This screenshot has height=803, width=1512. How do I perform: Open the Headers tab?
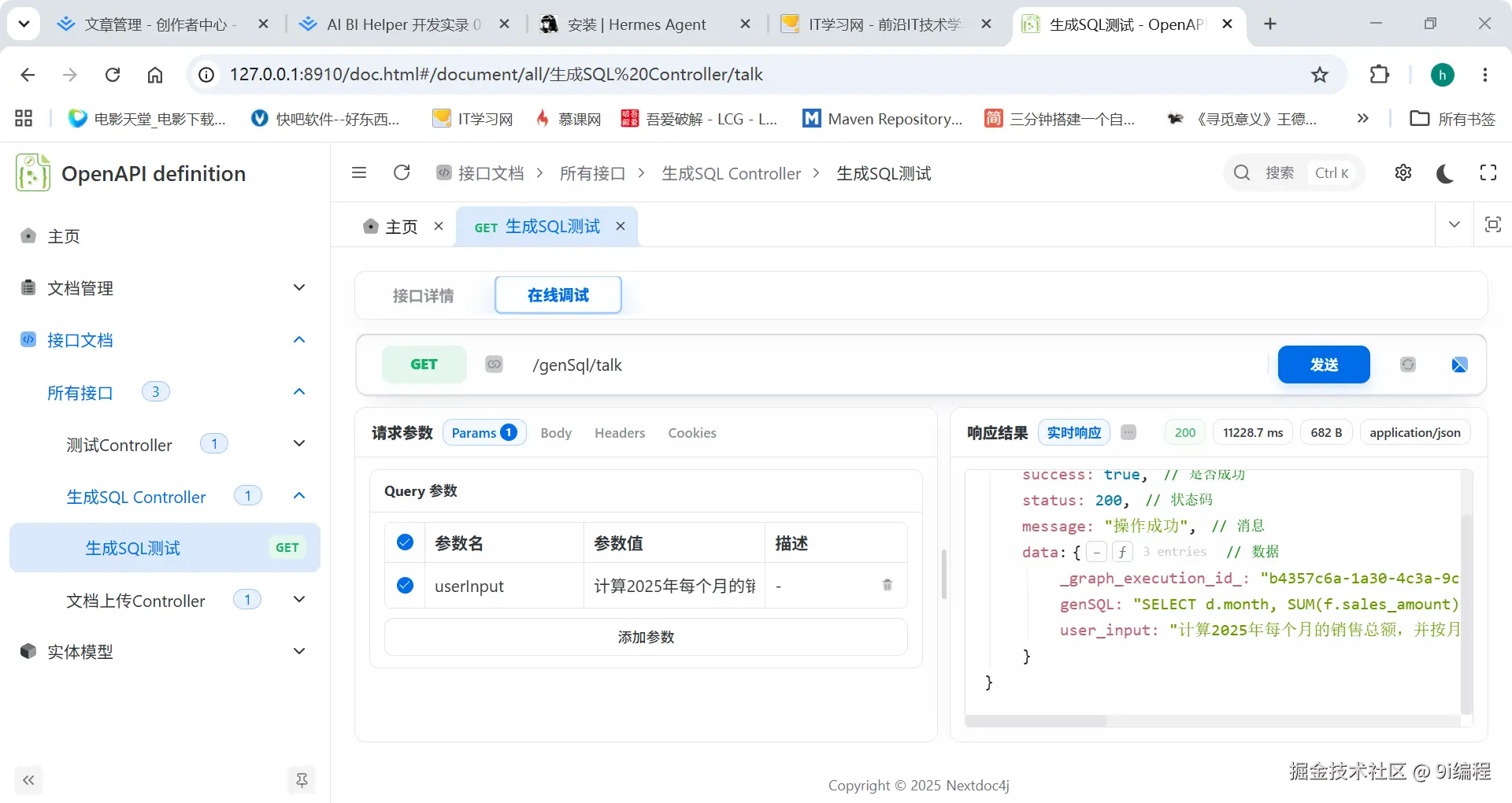pyautogui.click(x=620, y=432)
